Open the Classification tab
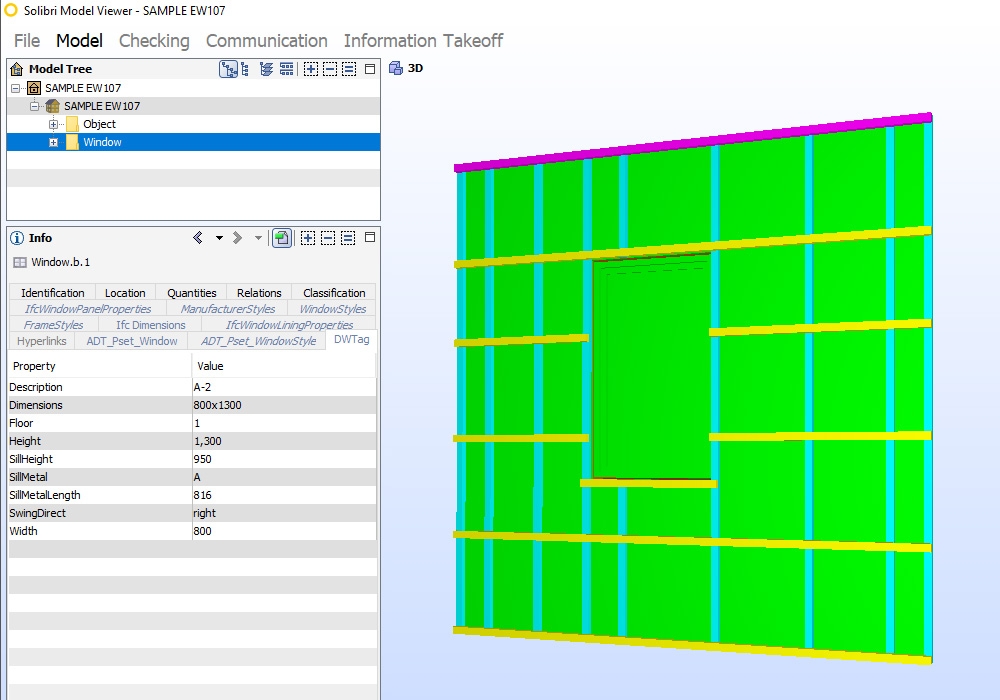This screenshot has width=1000, height=700. [x=334, y=293]
